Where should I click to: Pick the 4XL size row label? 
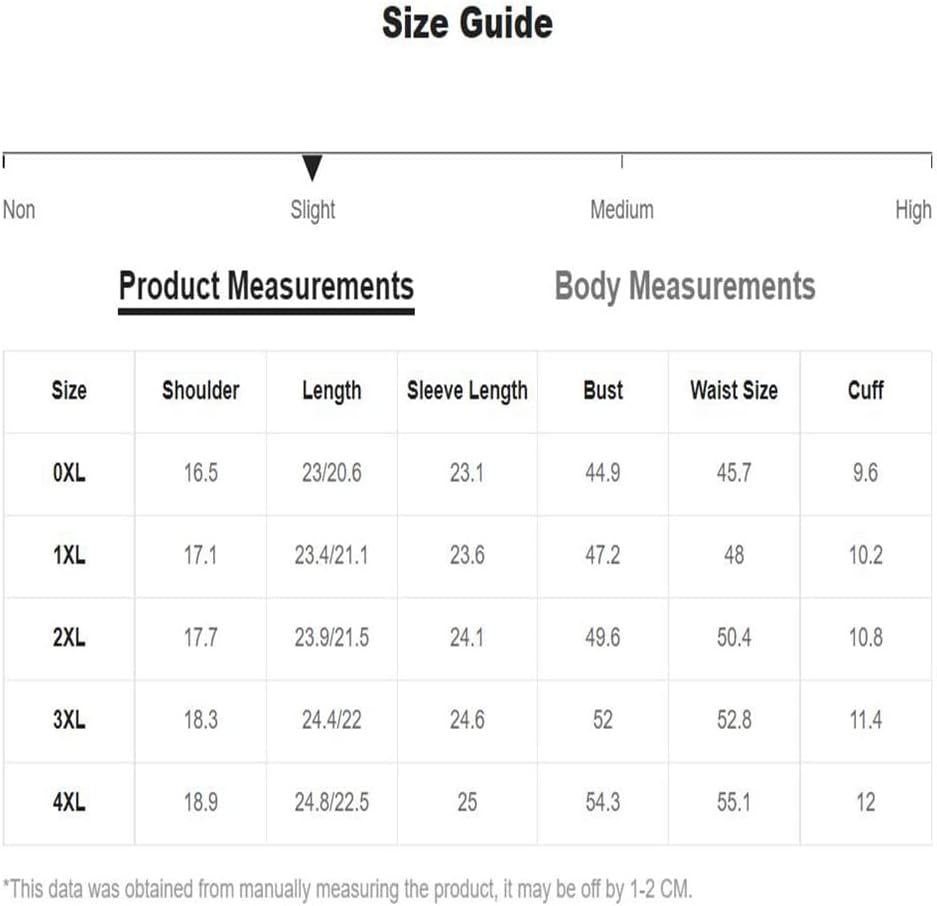(69, 802)
